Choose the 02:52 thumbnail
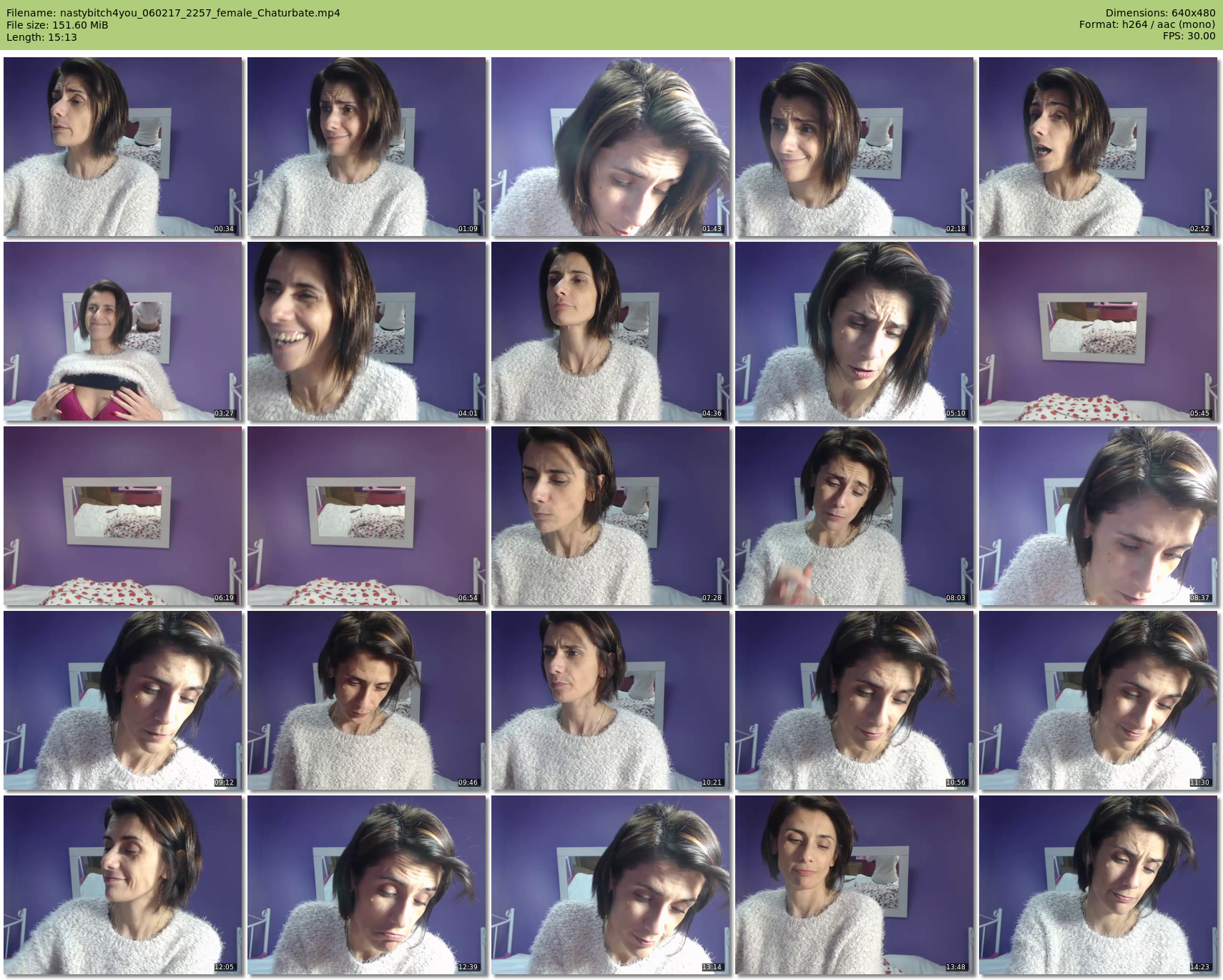 (x=1098, y=147)
